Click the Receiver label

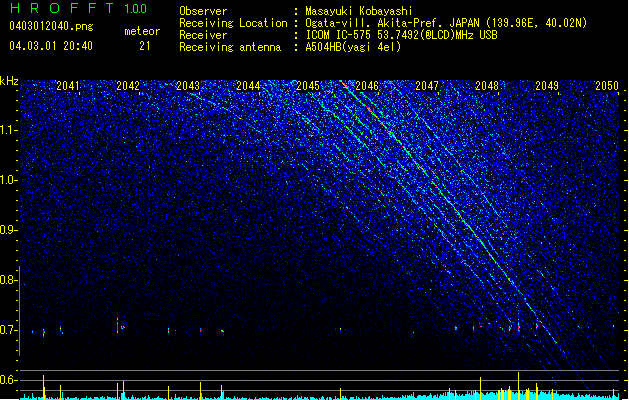coord(203,35)
